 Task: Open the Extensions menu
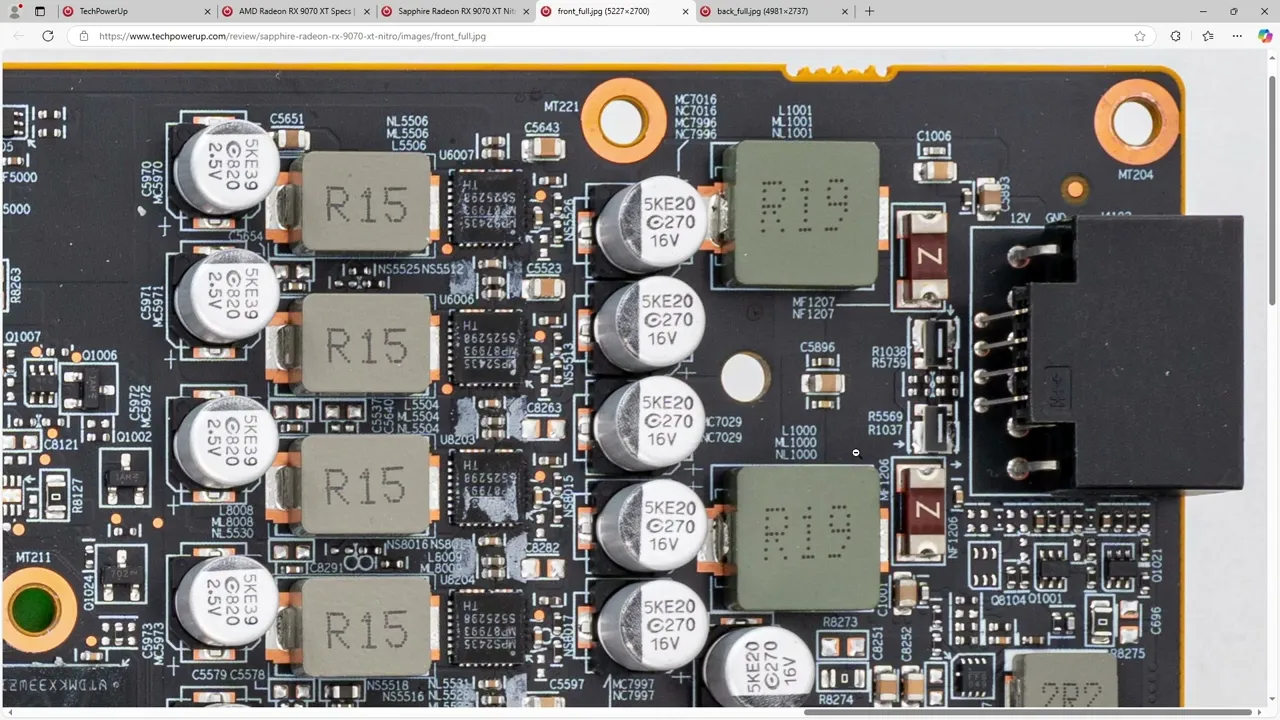pyautogui.click(x=1175, y=36)
